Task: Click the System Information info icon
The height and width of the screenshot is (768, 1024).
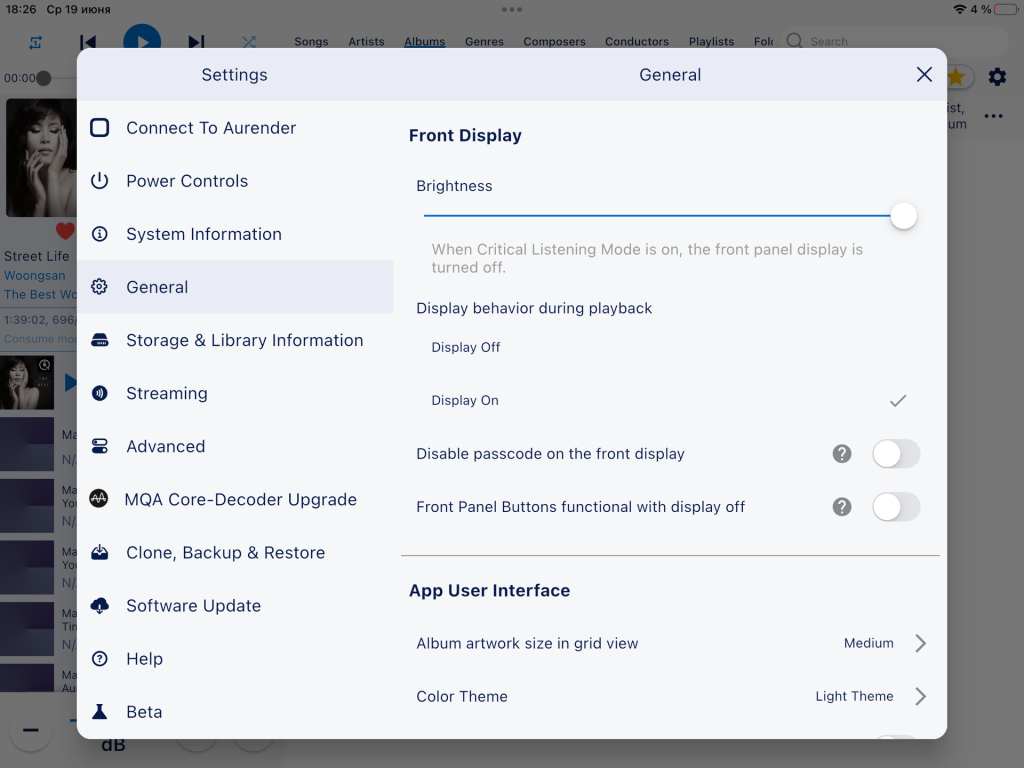Action: [x=99, y=234]
